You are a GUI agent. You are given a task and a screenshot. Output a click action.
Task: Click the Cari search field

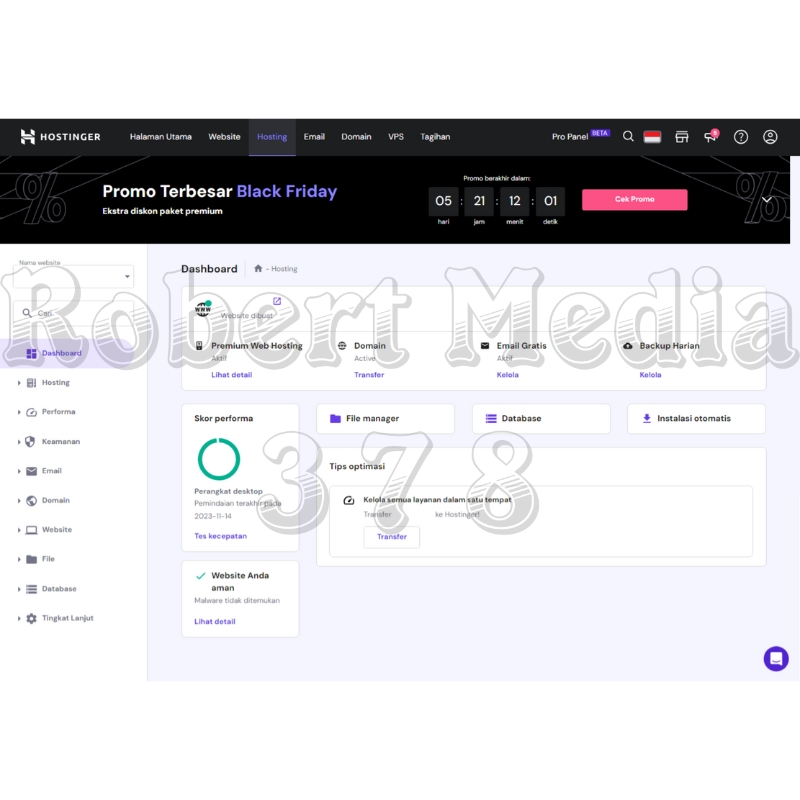tap(73, 313)
